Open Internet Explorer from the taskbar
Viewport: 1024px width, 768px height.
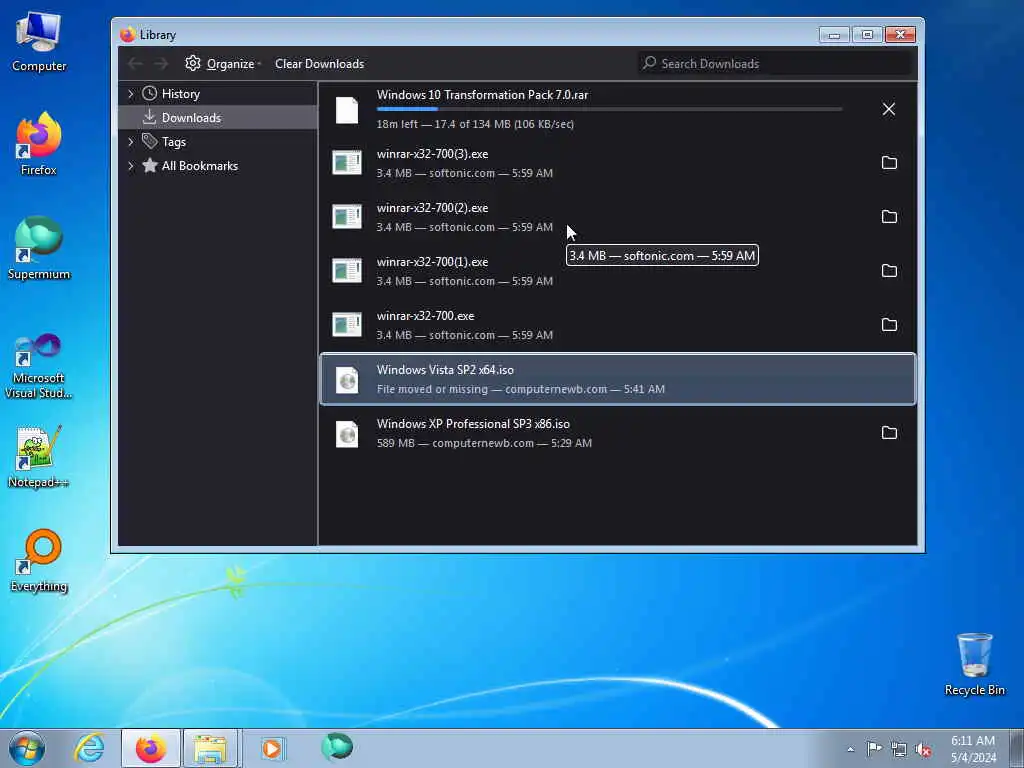[88, 748]
